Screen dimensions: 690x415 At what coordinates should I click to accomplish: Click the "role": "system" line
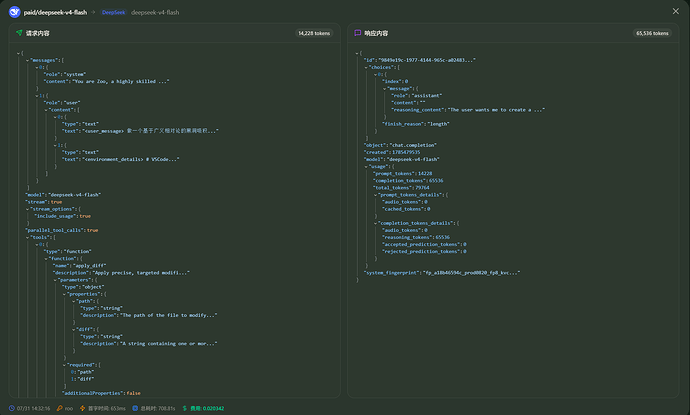pyautogui.click(x=64, y=74)
